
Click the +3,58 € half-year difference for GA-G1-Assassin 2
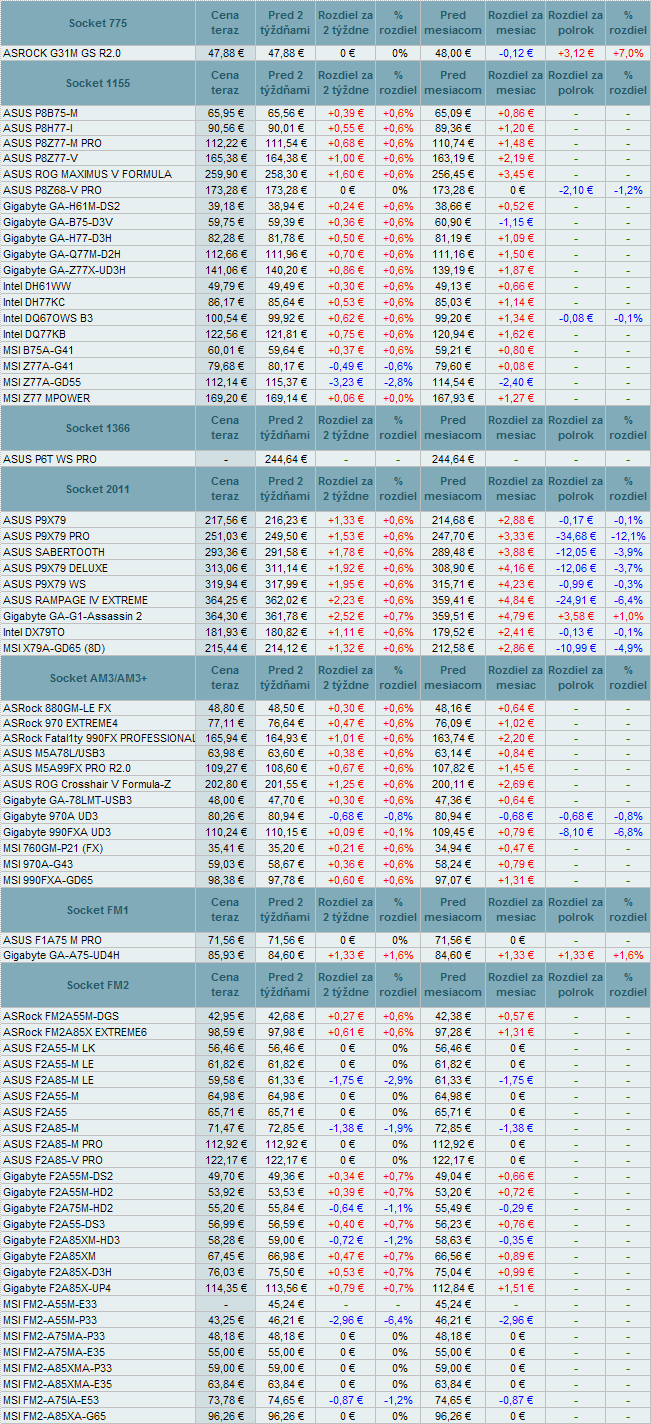574,616
